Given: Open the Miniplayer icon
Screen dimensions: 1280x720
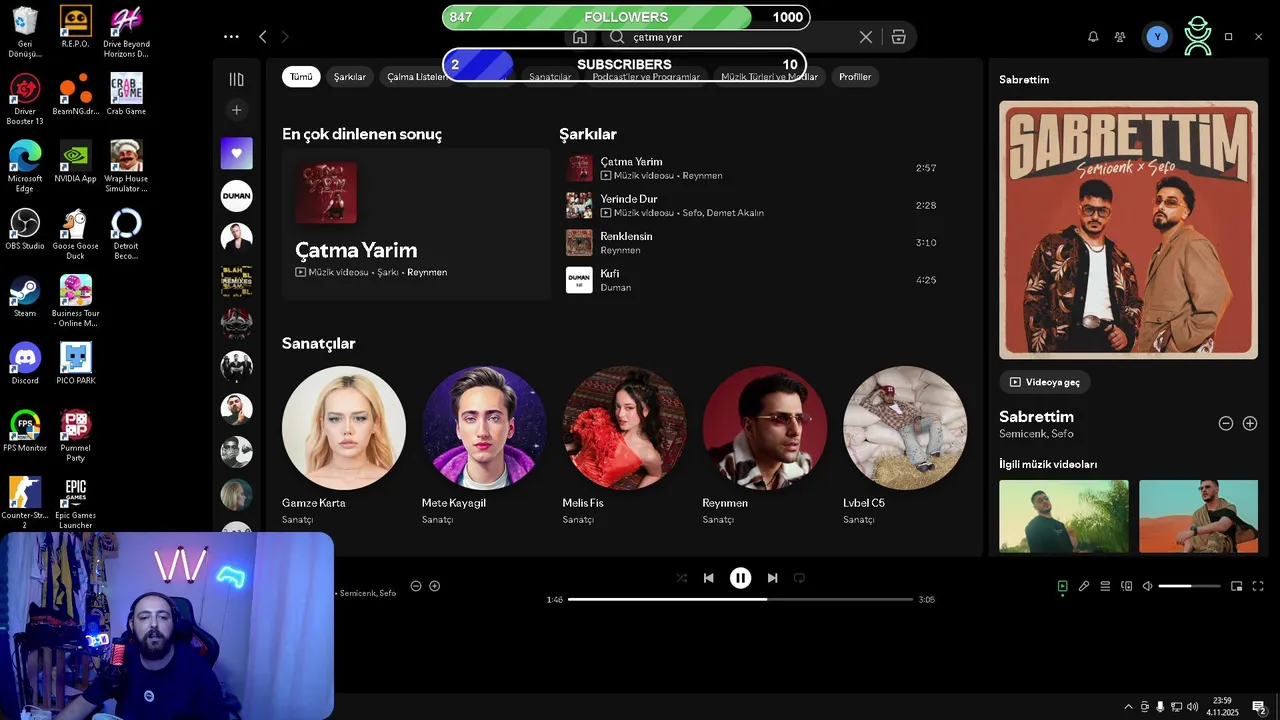Looking at the screenshot, I should pos(1237,586).
